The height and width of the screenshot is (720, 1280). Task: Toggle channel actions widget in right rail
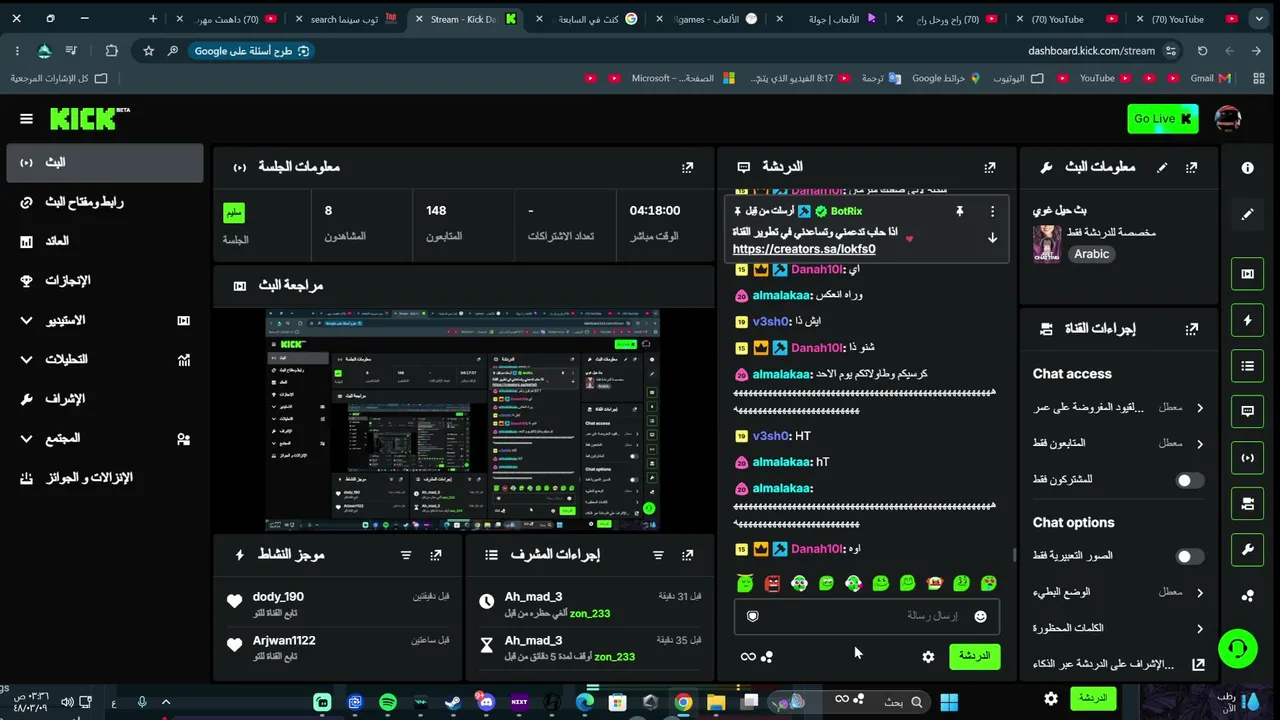(x=1247, y=504)
